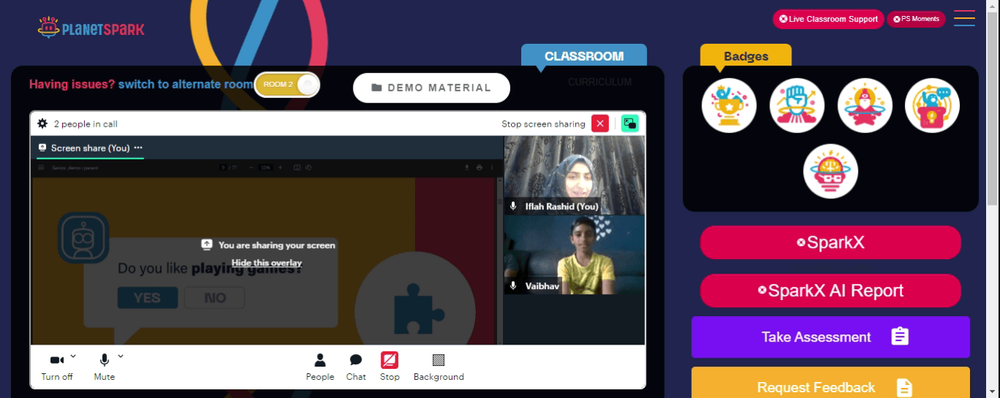The width and height of the screenshot is (1000, 398).
Task: Open the Demo Material folder button
Action: (432, 88)
